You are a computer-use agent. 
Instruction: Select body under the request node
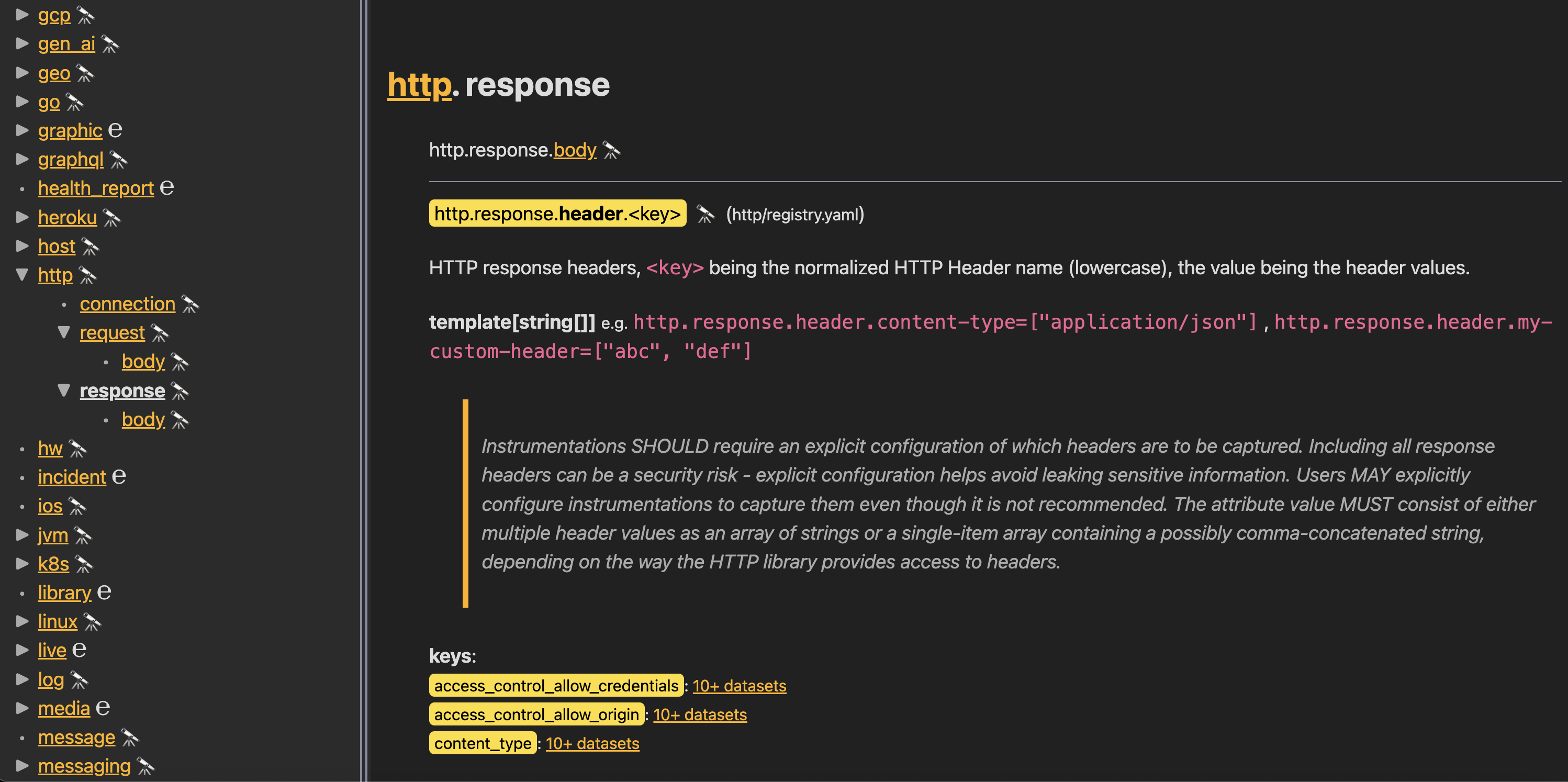click(x=143, y=362)
